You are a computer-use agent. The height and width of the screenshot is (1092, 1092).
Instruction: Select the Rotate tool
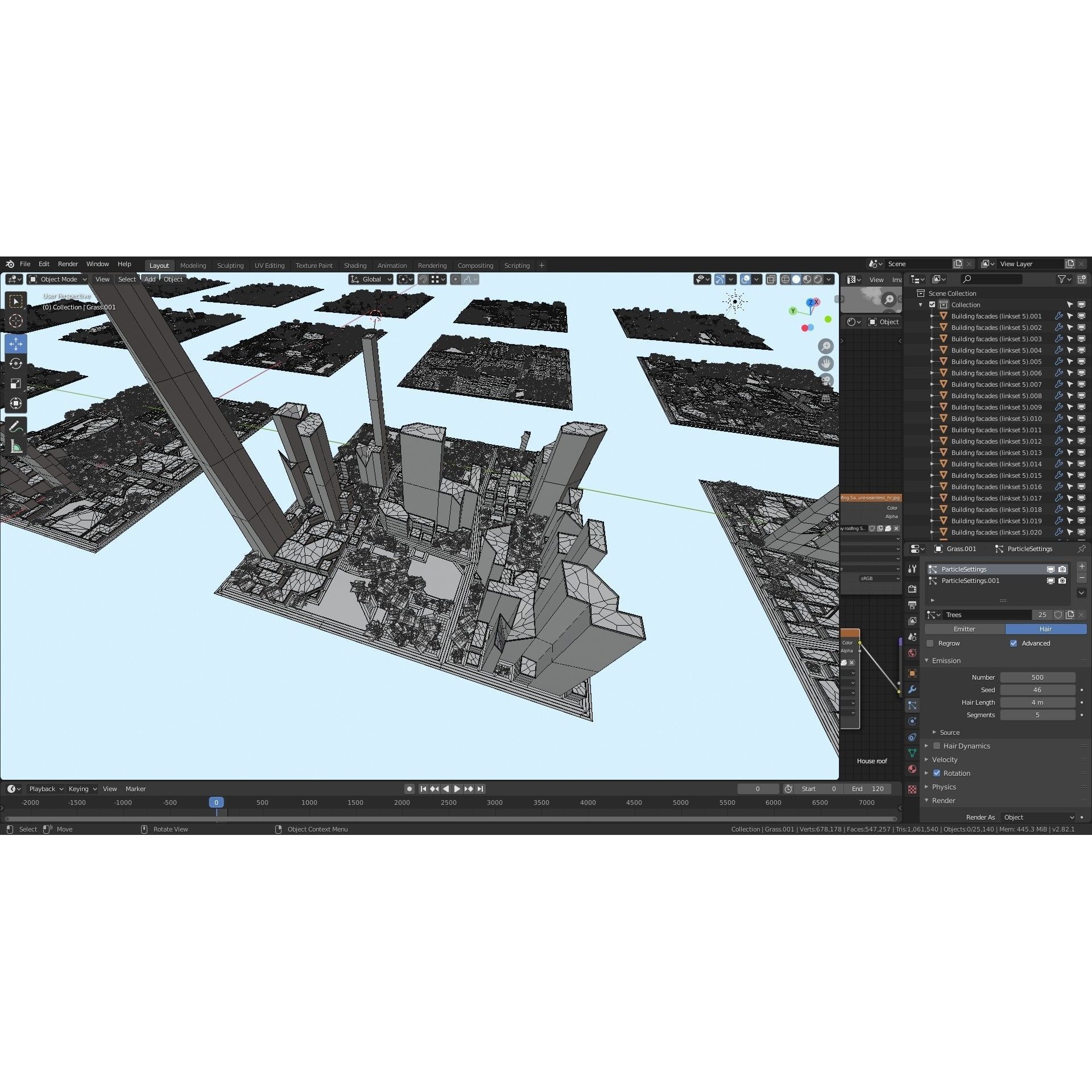click(x=16, y=362)
